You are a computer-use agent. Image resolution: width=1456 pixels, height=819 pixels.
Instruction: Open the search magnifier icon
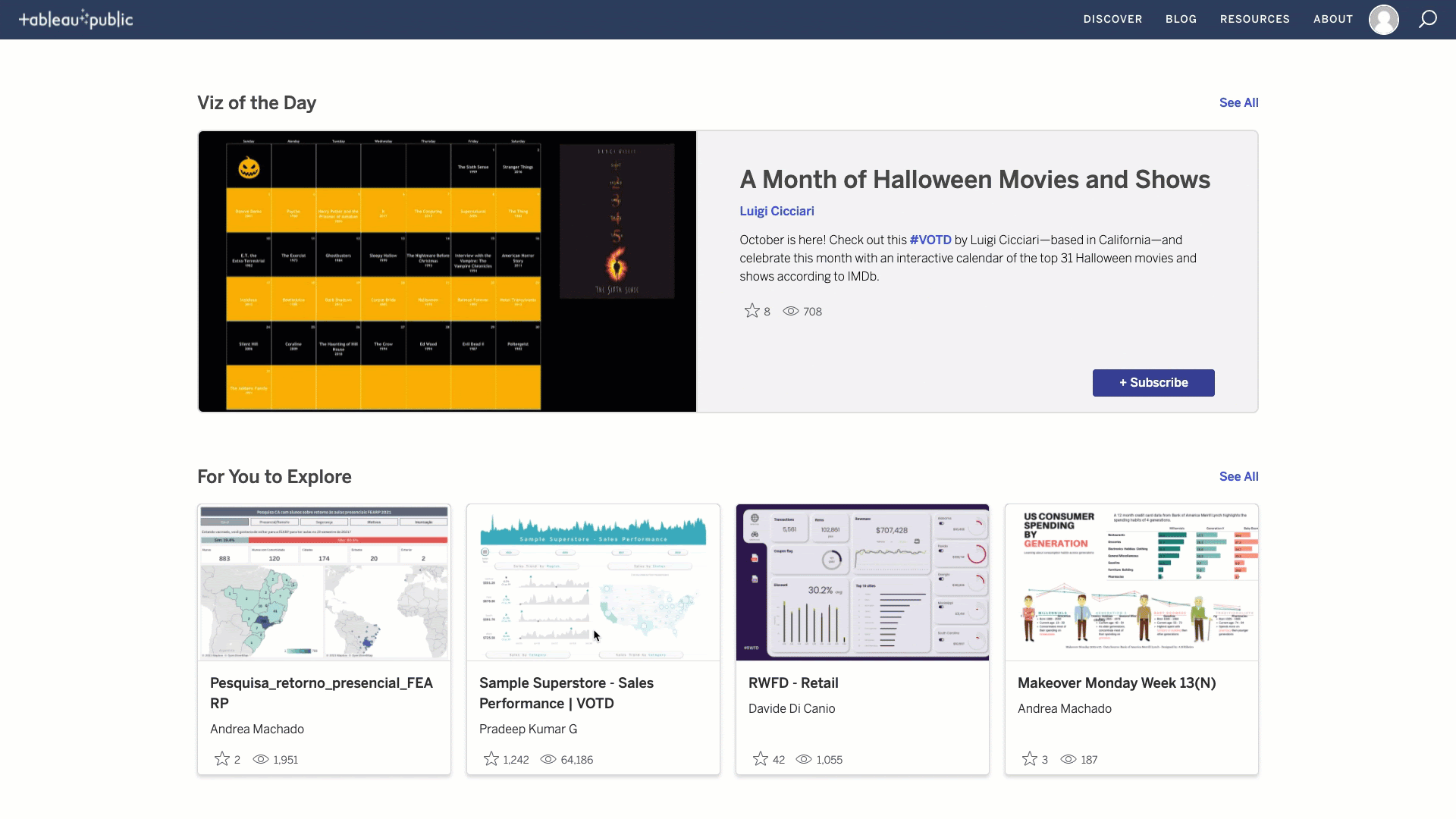pyautogui.click(x=1428, y=19)
